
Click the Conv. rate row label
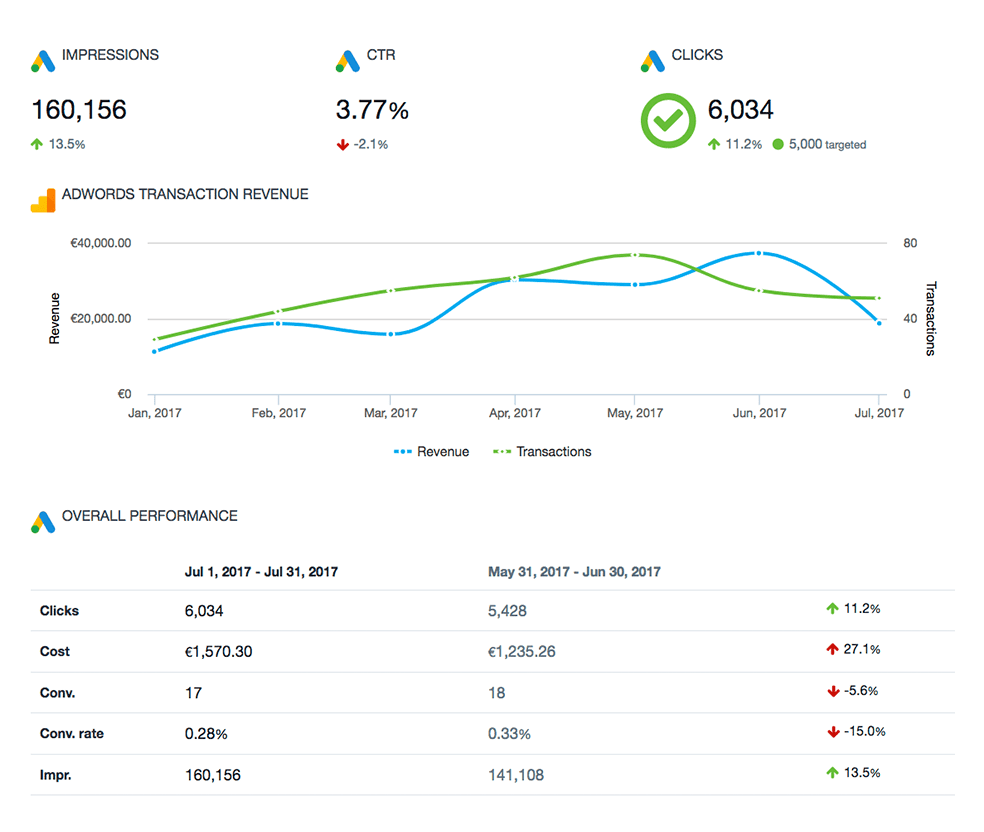click(x=71, y=733)
